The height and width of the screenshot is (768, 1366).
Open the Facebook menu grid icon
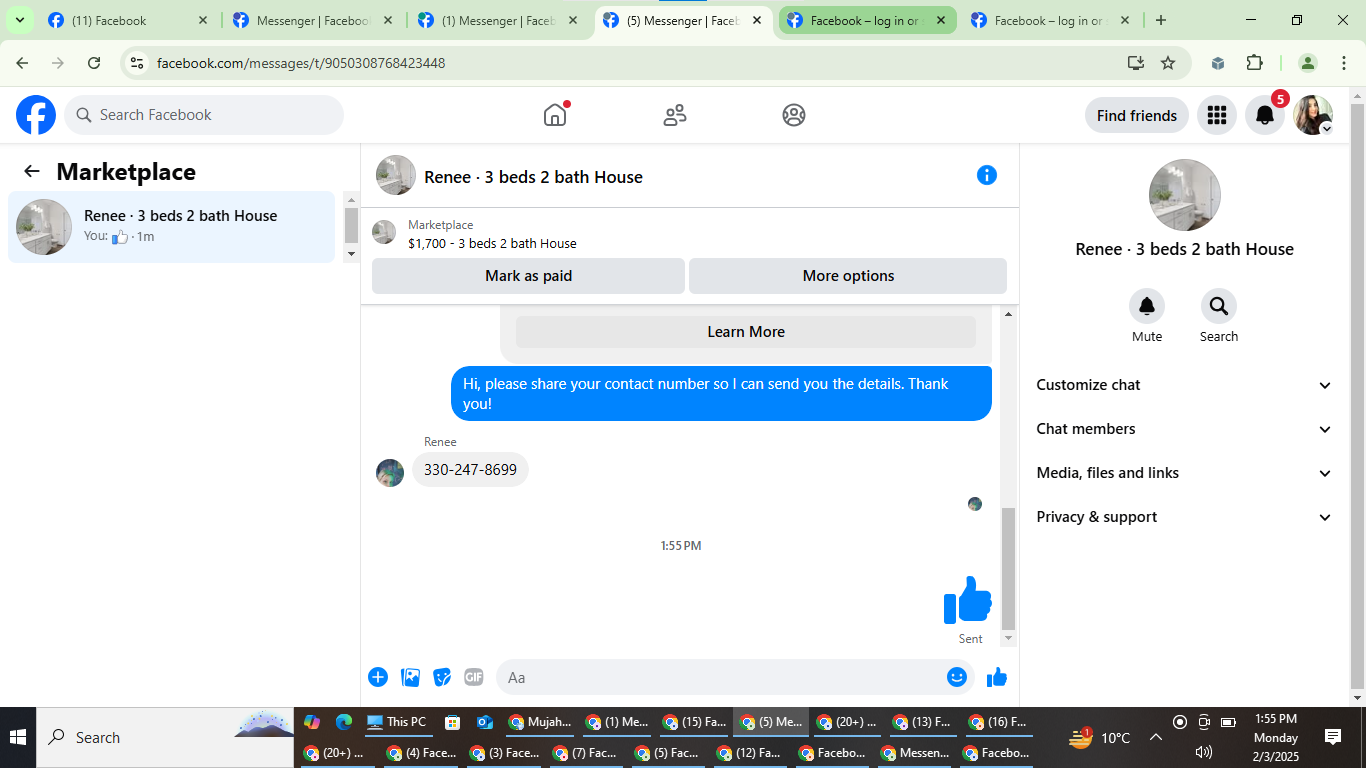(x=1217, y=115)
